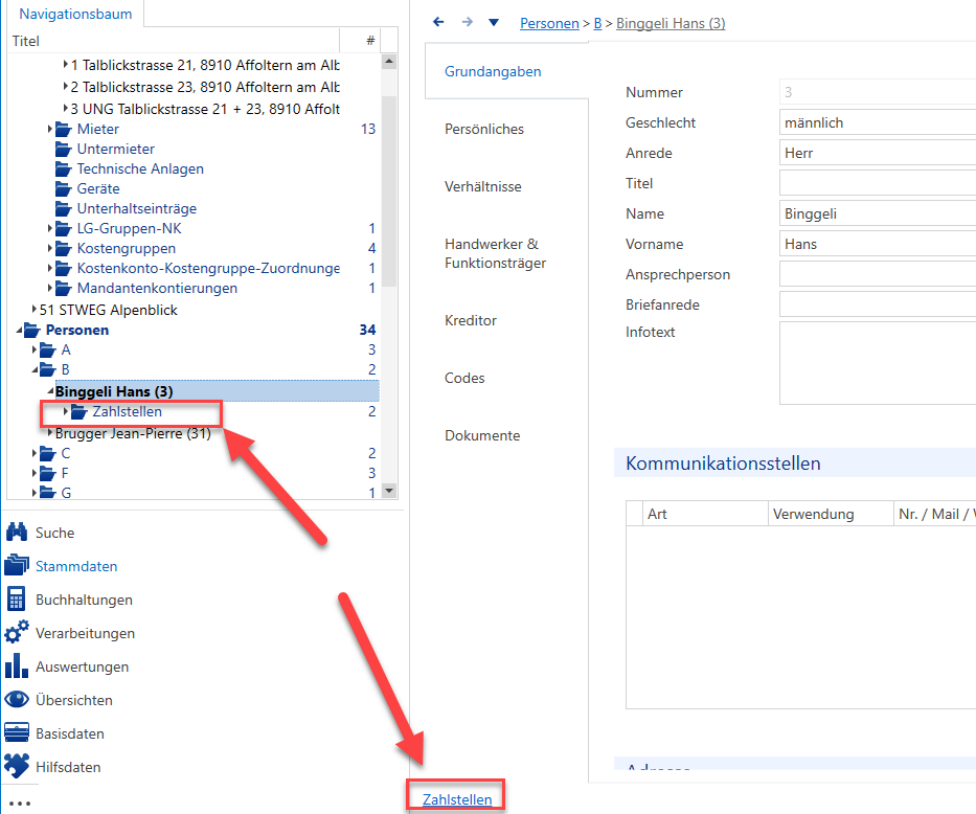Click the LG-Gruppen-NK folder icon
Screen dimensions: 976x814
(63, 228)
